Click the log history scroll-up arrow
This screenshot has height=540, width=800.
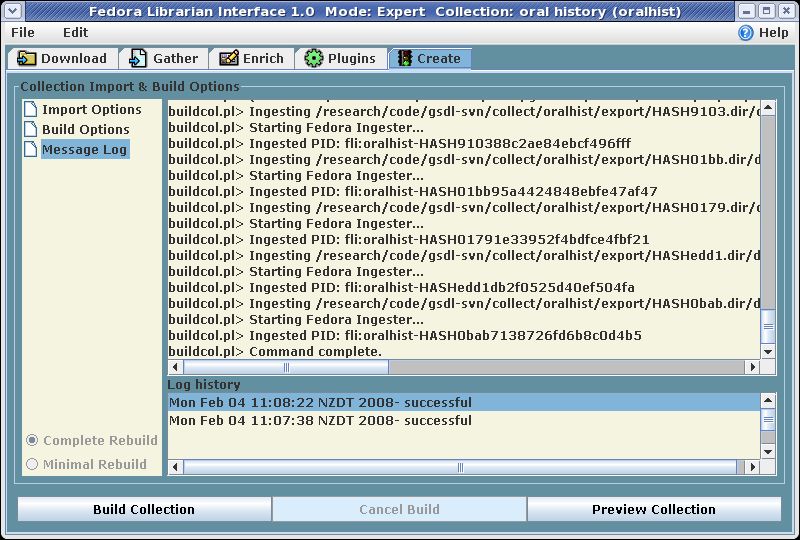coord(768,401)
